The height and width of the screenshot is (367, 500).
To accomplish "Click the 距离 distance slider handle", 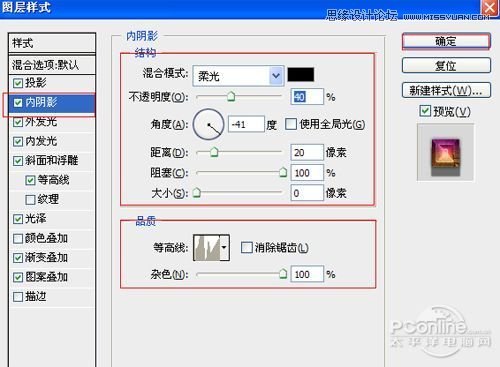I will click(x=214, y=152).
